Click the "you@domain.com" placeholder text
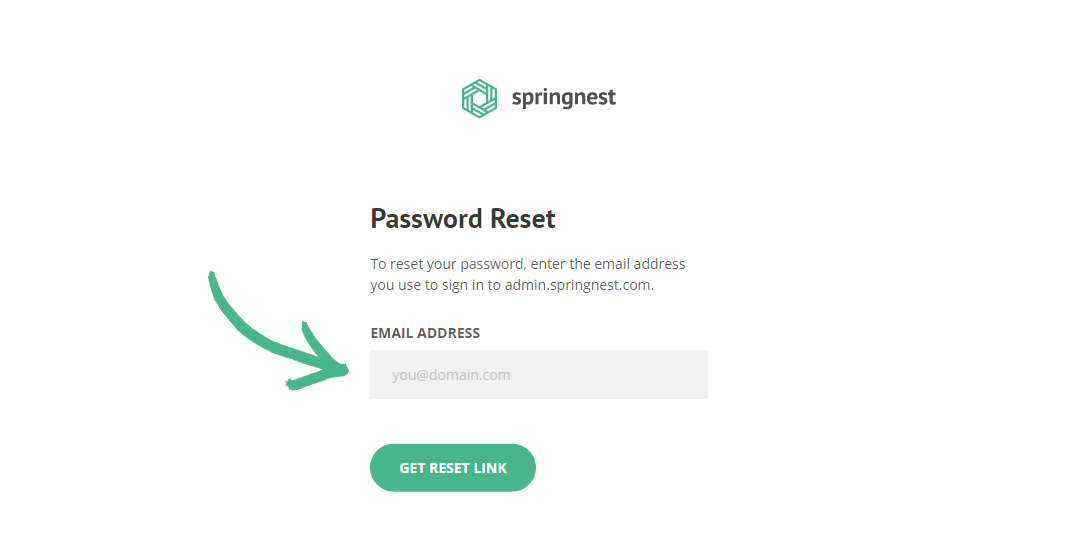The height and width of the screenshot is (547, 1075). tap(451, 375)
